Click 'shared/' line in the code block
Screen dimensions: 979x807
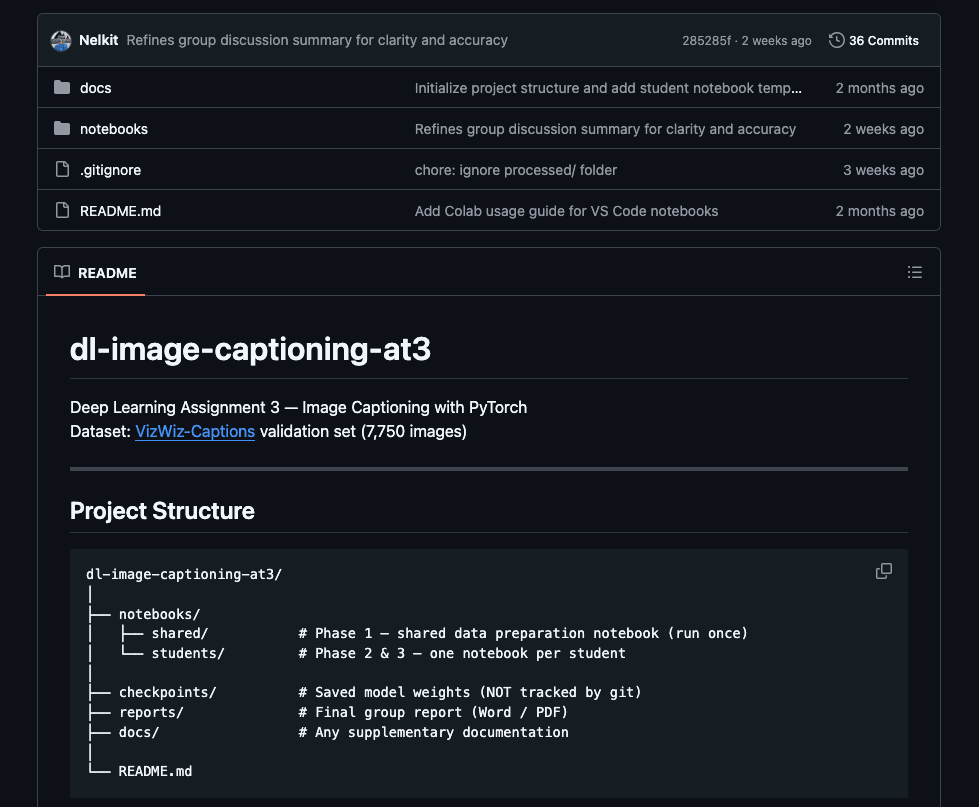[x=180, y=633]
